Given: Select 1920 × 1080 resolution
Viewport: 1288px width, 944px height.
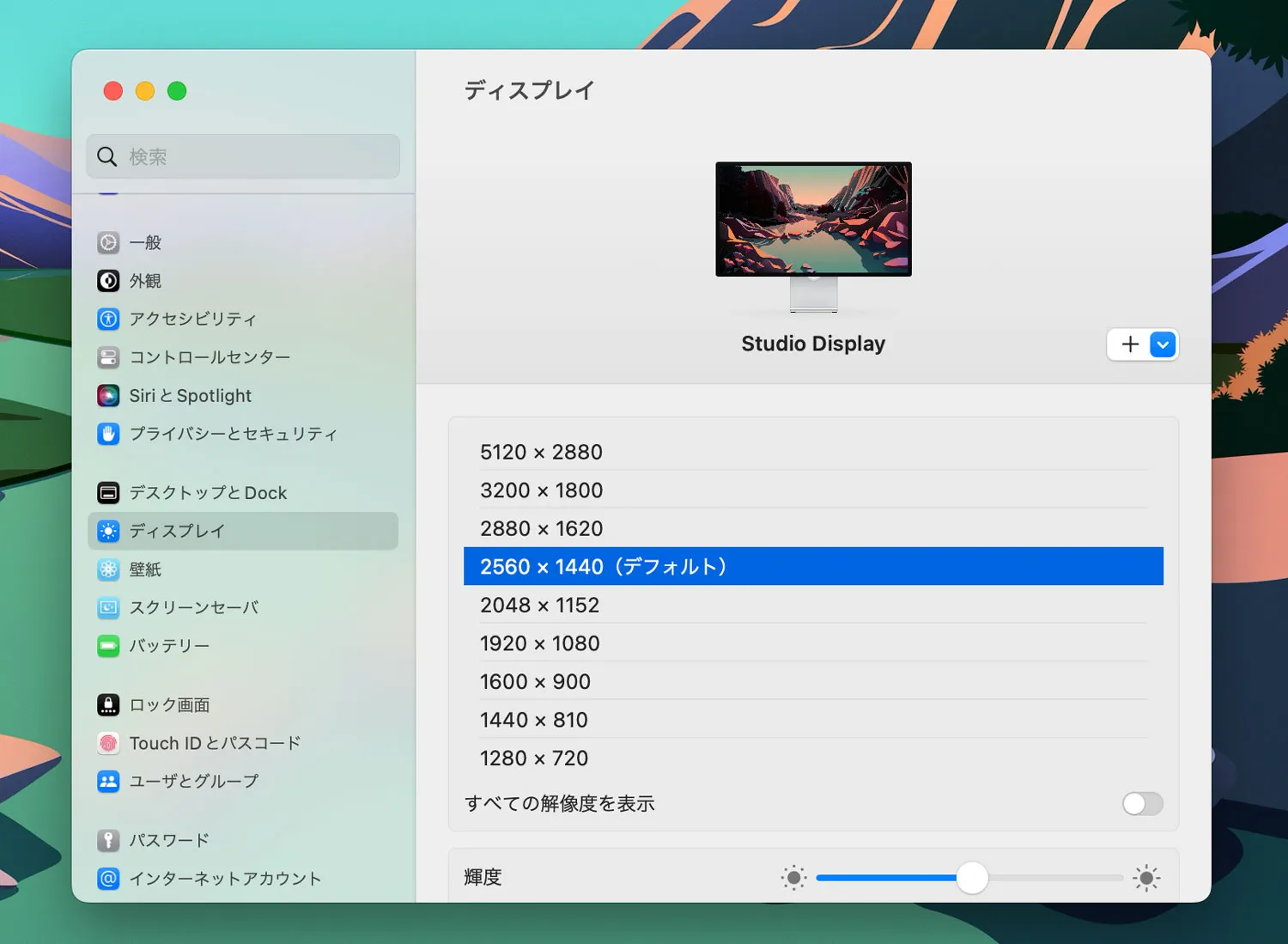Looking at the screenshot, I should click(x=813, y=643).
